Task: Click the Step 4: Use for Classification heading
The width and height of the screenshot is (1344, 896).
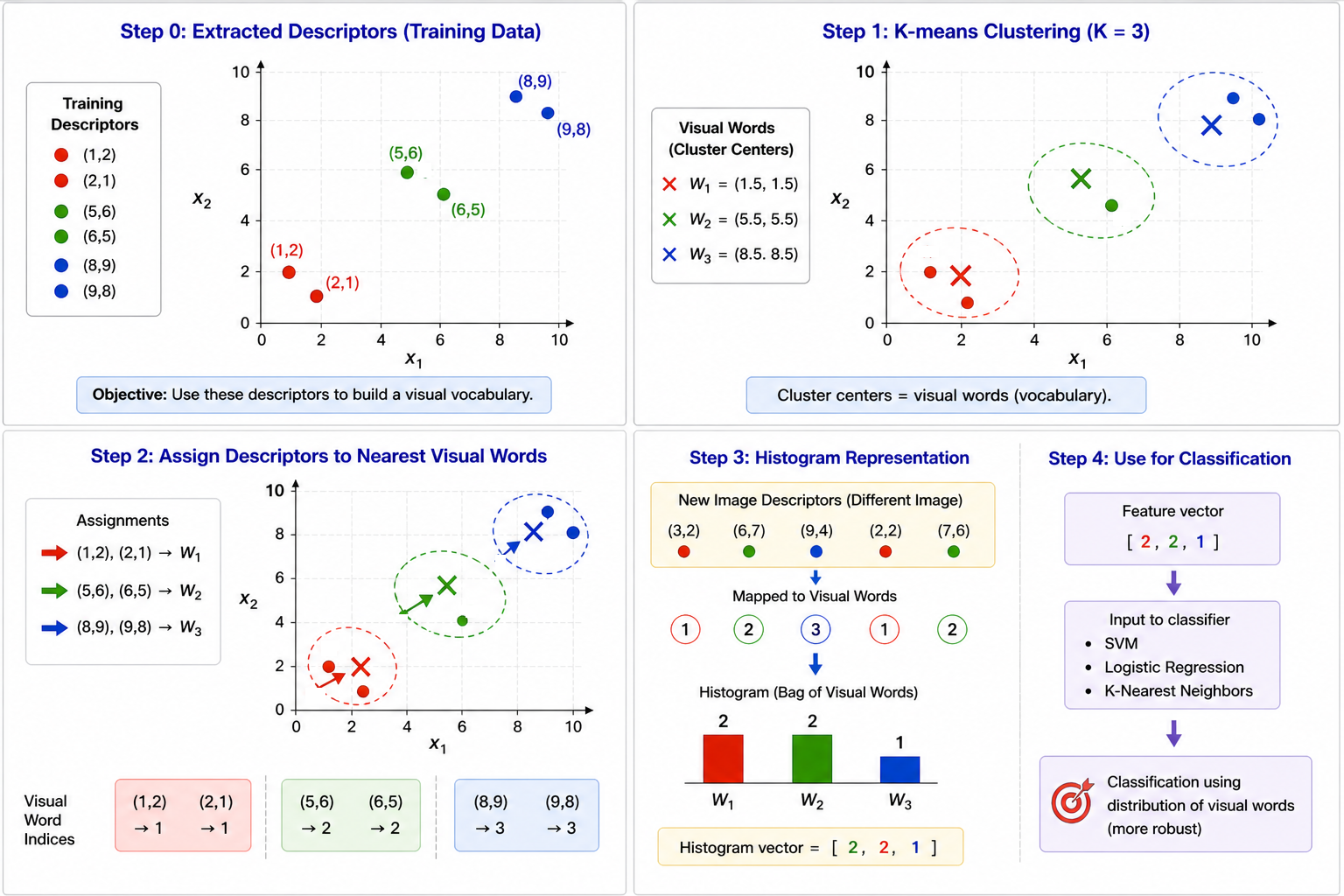Action: tap(1170, 458)
